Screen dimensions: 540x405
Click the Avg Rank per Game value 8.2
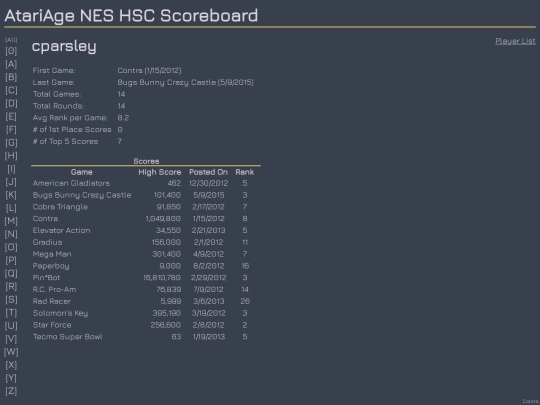pos(123,118)
